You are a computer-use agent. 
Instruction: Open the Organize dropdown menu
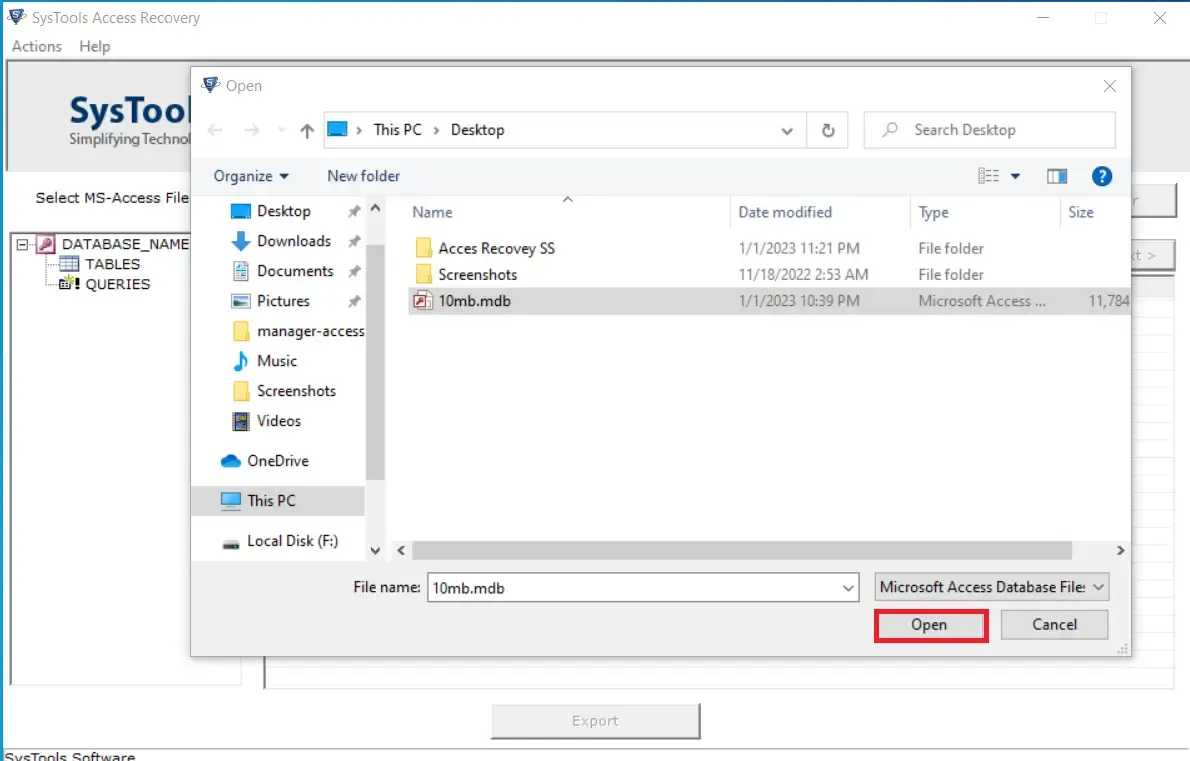pyautogui.click(x=251, y=176)
